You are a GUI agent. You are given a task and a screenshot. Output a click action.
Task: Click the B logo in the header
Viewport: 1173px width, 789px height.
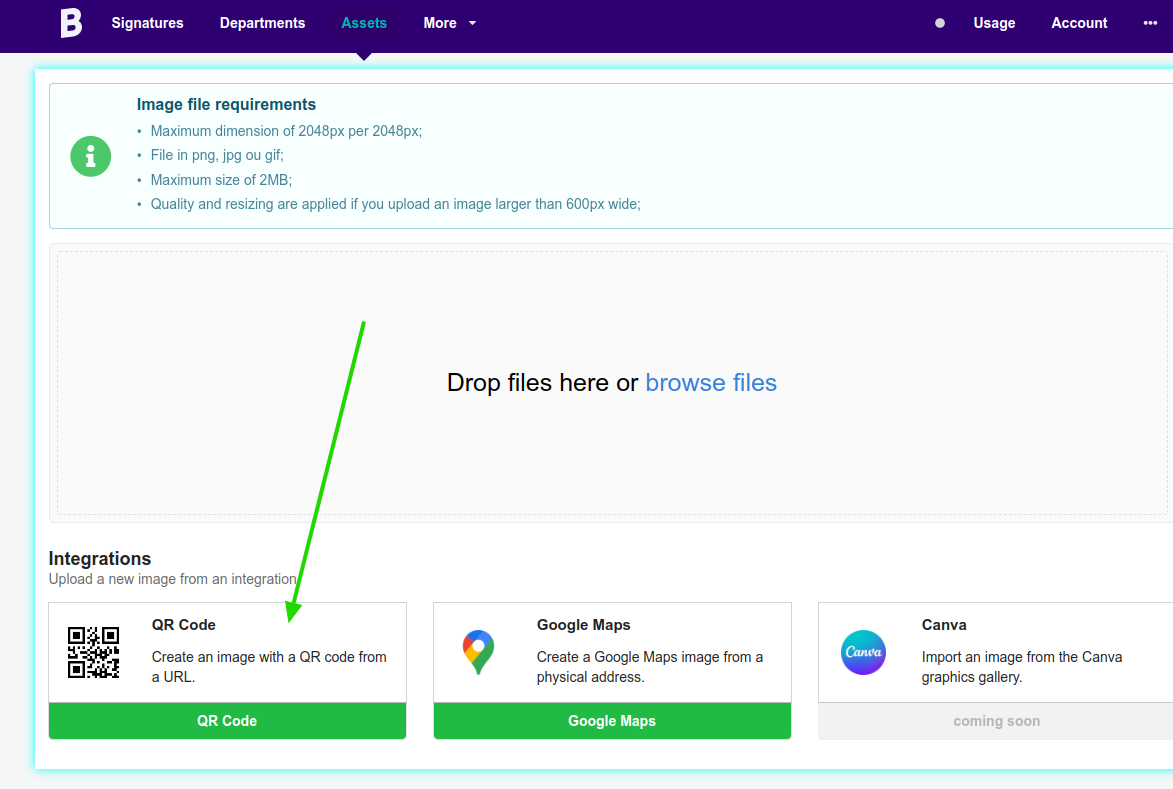(x=70, y=23)
